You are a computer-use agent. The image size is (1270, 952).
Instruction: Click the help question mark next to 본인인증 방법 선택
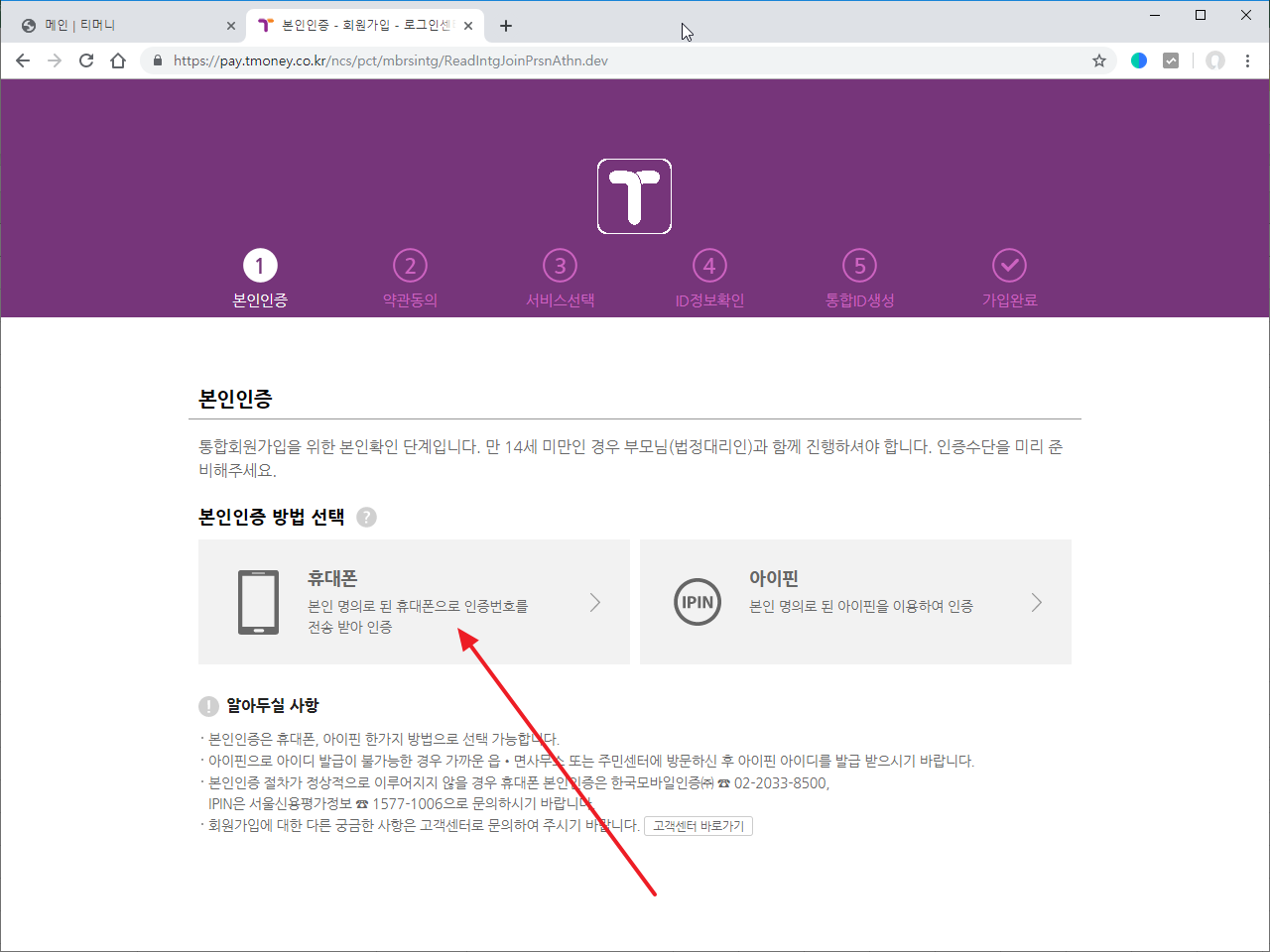coord(367,517)
